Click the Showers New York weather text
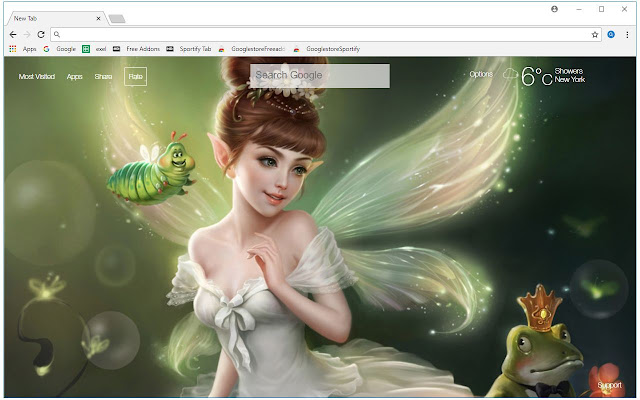Viewport: 640px width, 400px height. pos(570,75)
